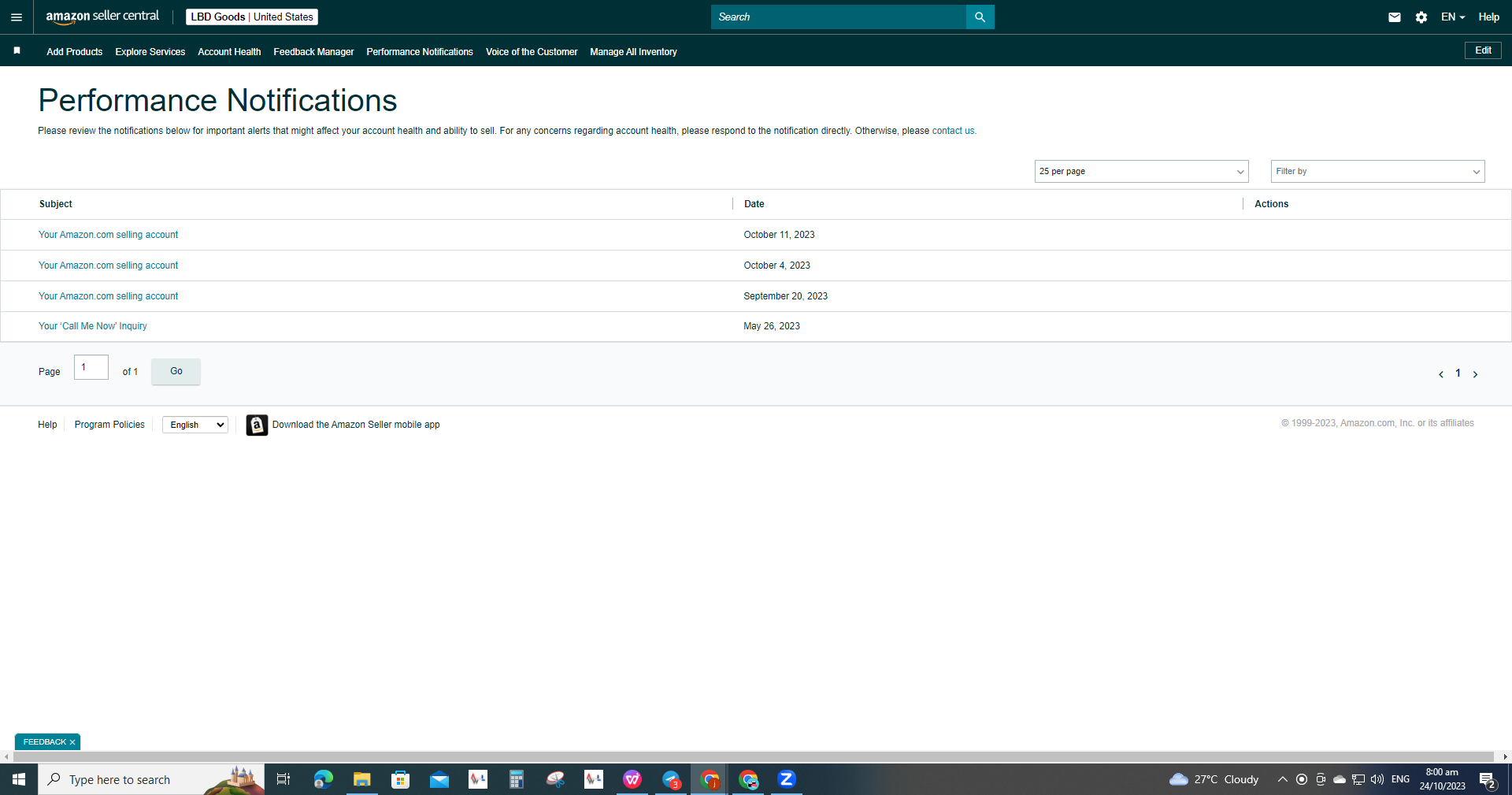Open Feedback Manager menu item
This screenshot has width=1512, height=795.
click(x=313, y=52)
